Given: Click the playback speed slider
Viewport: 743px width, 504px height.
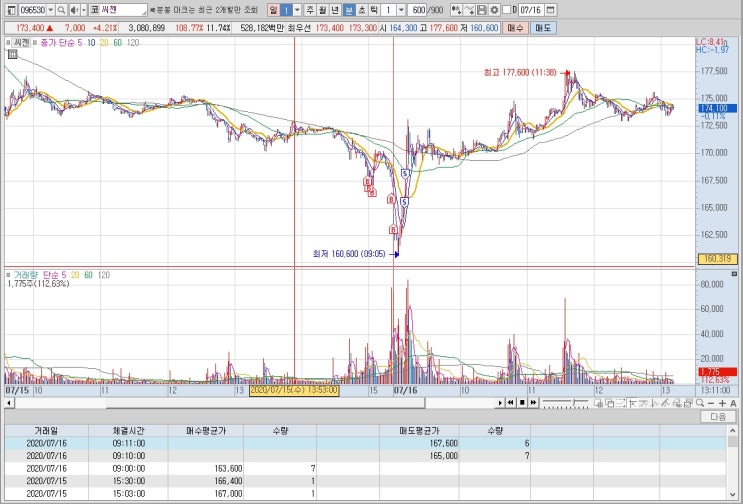Looking at the screenshot, I should pos(565,403).
